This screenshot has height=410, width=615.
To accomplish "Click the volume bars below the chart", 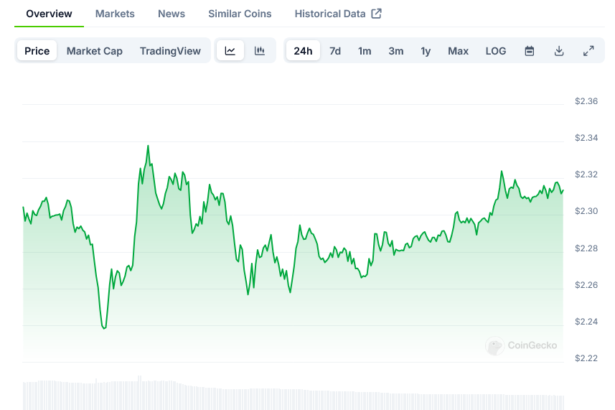I will [290, 394].
